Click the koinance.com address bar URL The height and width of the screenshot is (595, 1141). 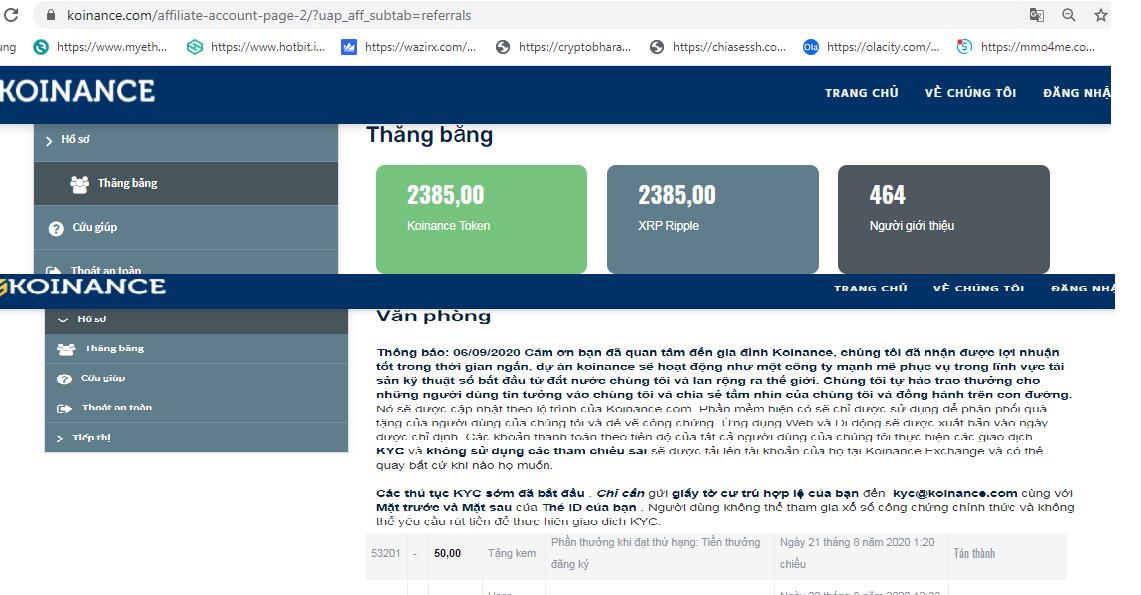[x=269, y=15]
